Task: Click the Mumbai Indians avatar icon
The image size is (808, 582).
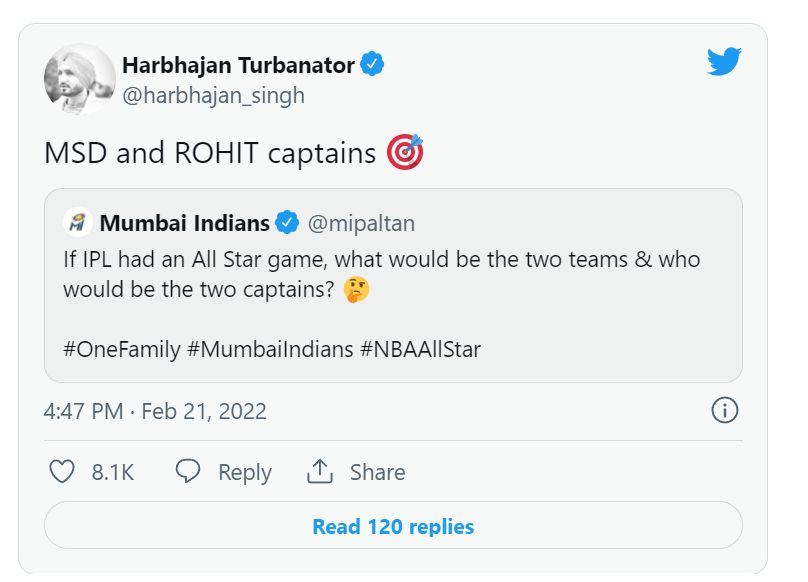Action: point(75,222)
